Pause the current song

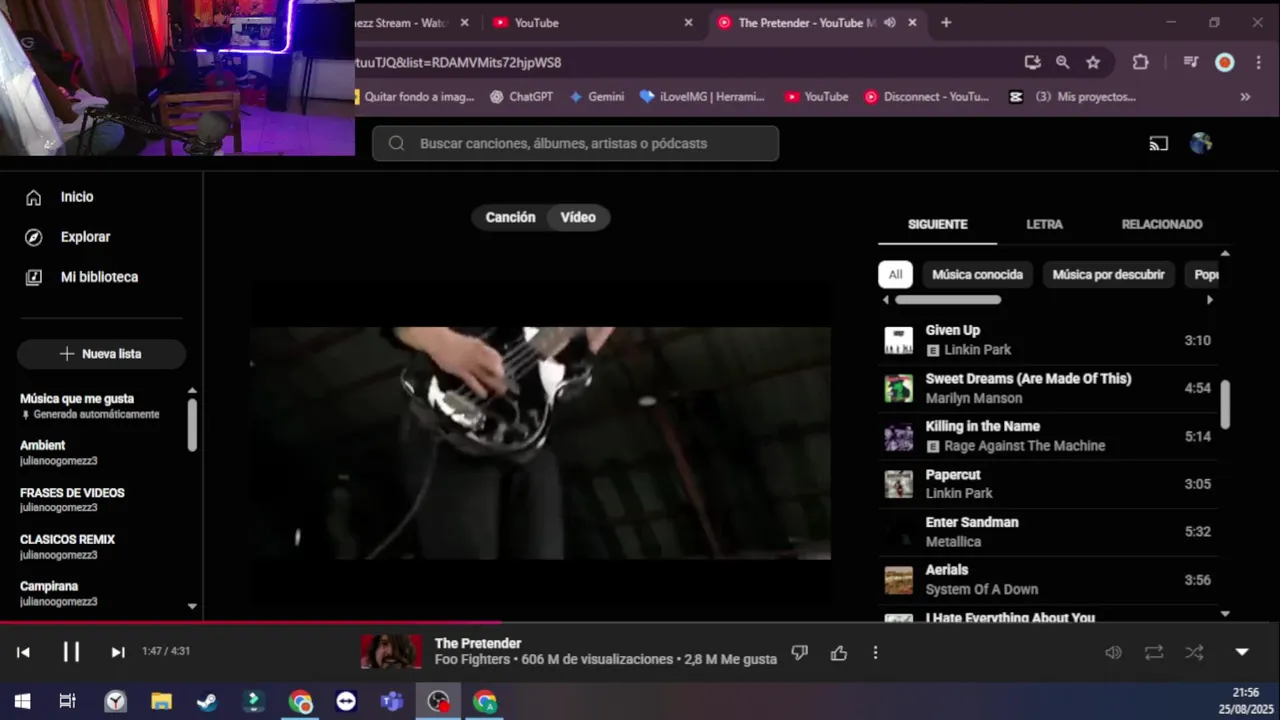click(71, 652)
